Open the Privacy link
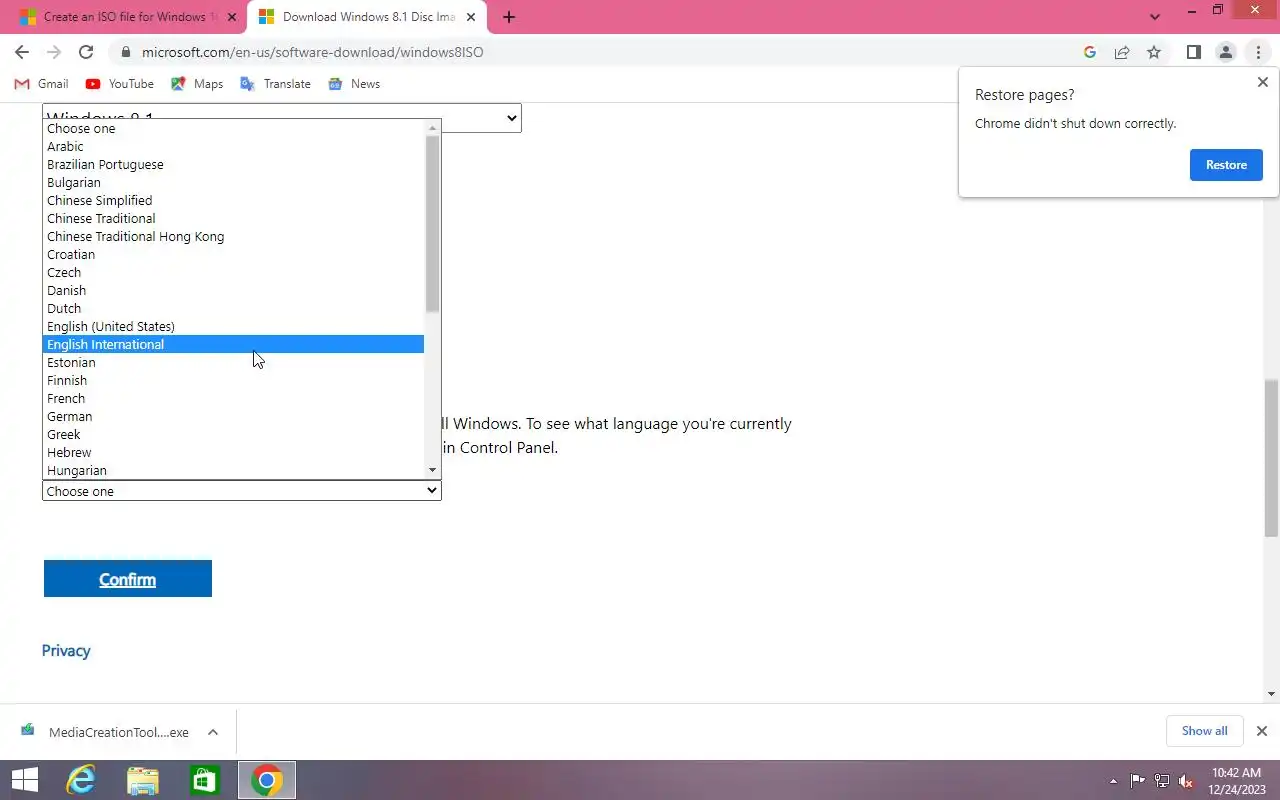1280x800 pixels. coord(66,651)
